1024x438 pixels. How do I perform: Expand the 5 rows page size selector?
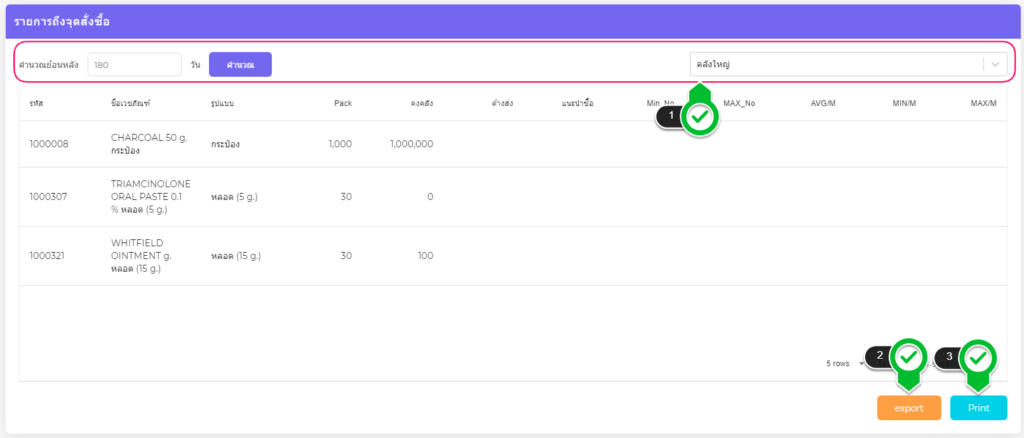pyautogui.click(x=845, y=363)
